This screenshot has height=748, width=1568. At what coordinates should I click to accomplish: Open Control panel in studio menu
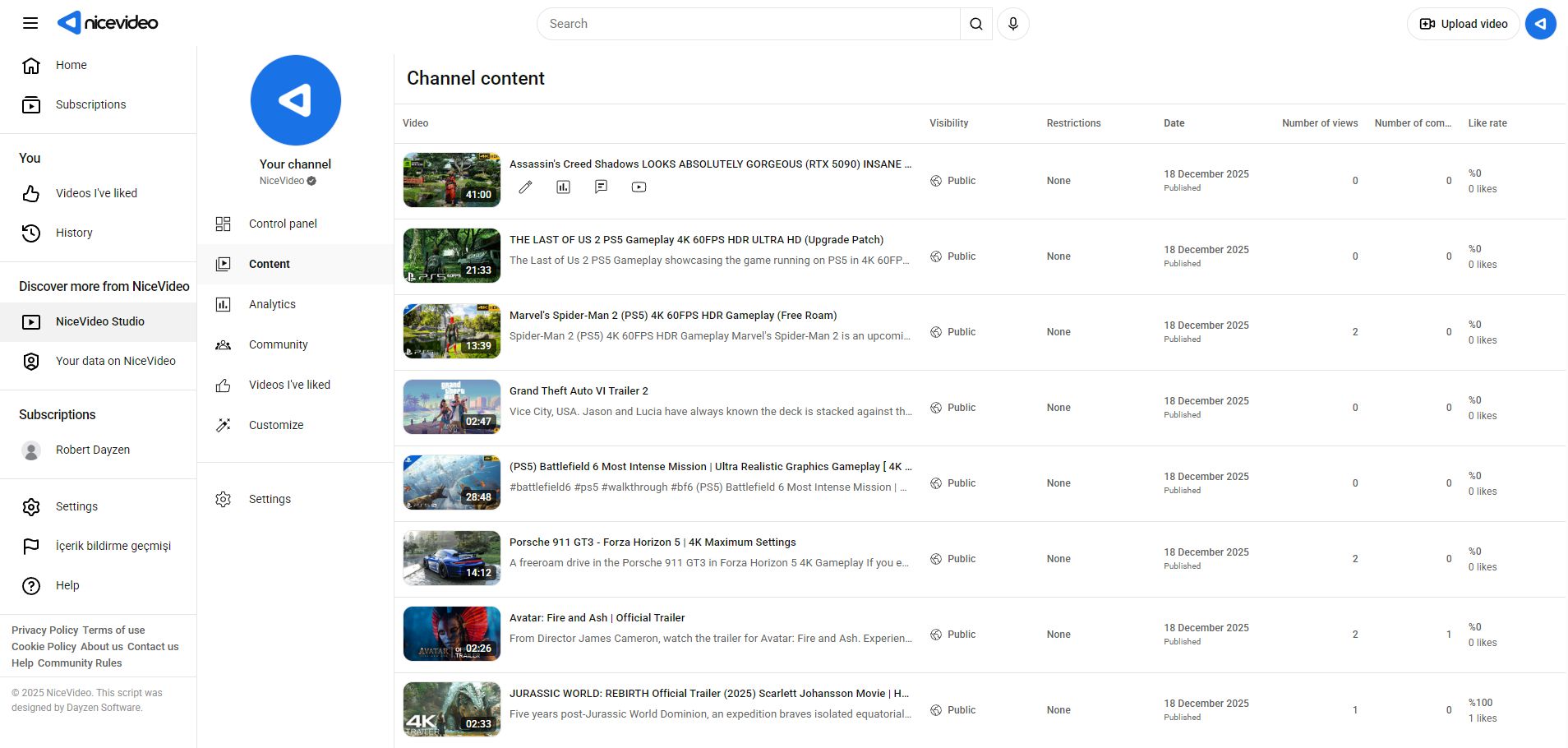click(x=296, y=224)
